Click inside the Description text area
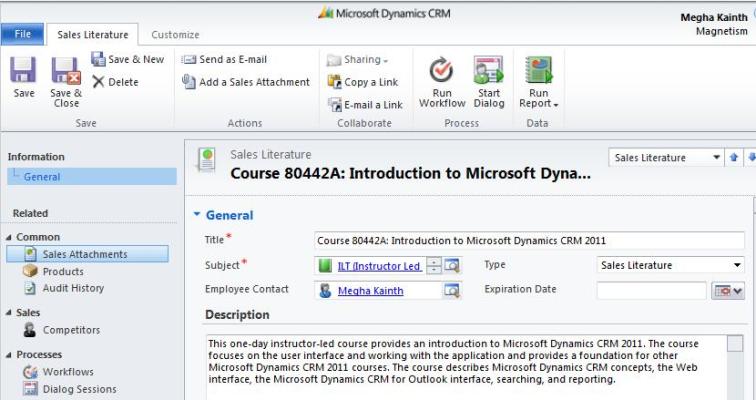The width and height of the screenshot is (756, 400). [467, 366]
